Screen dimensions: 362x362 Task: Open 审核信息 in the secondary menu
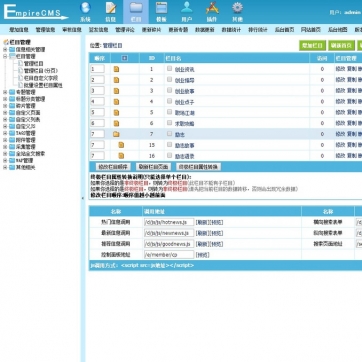click(x=72, y=30)
